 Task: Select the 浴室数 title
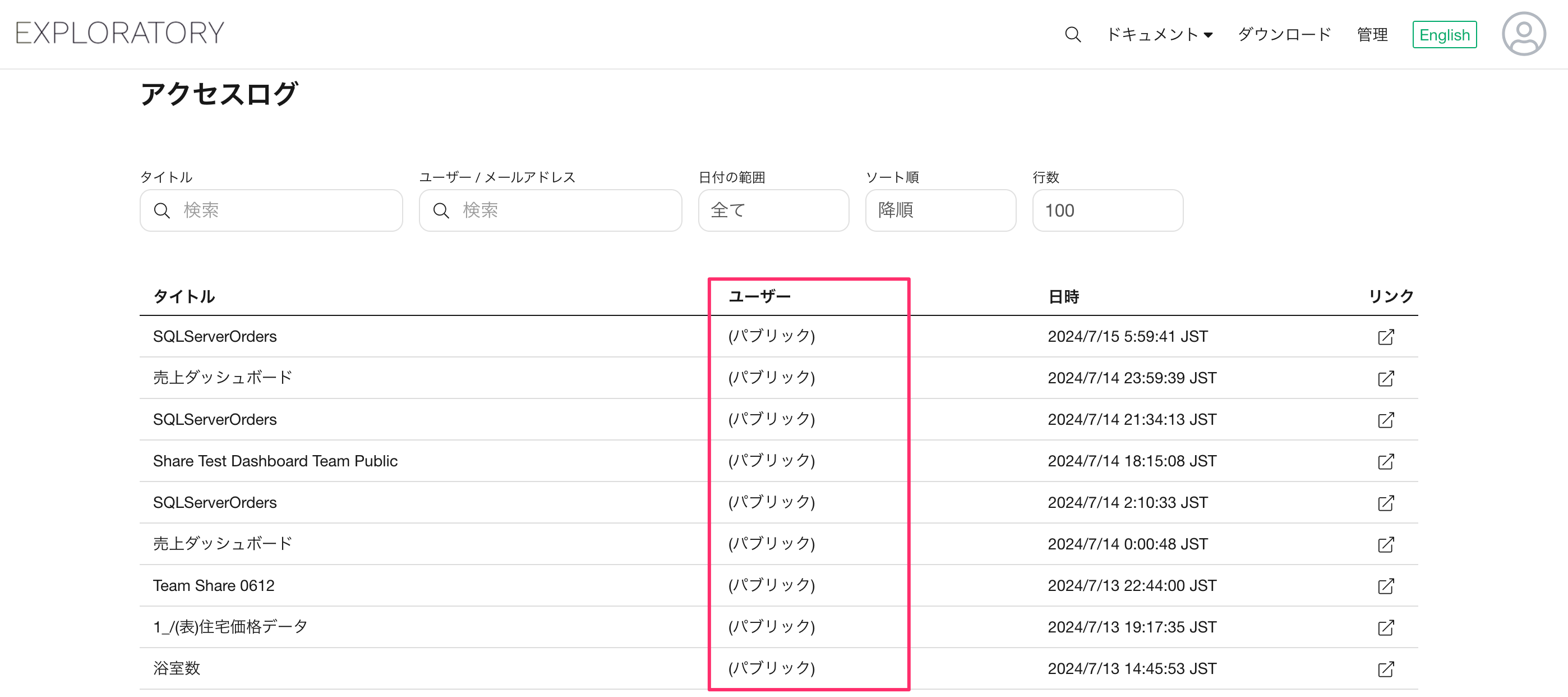177,668
